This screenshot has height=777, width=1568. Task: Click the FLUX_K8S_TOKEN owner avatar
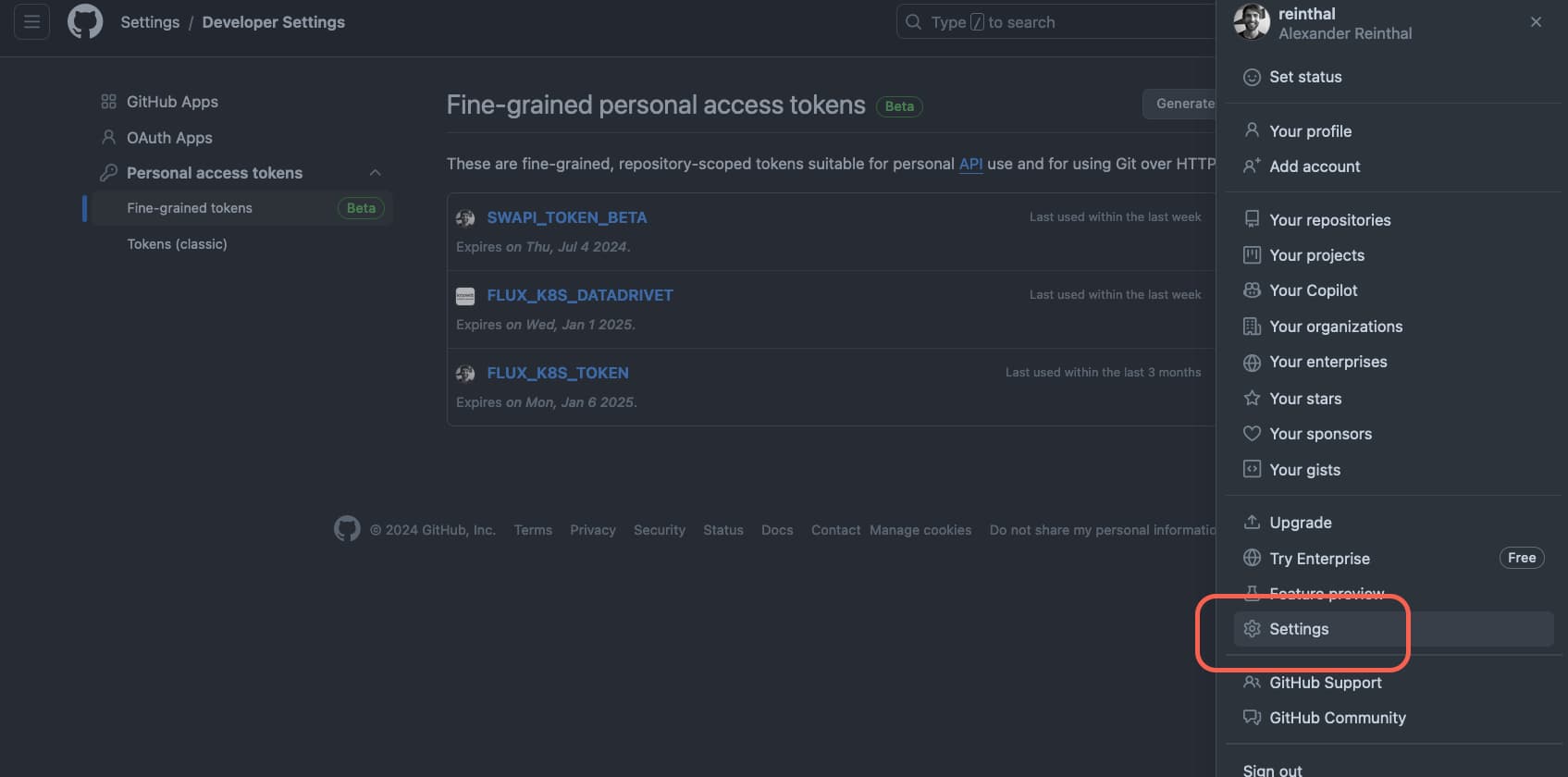point(465,374)
